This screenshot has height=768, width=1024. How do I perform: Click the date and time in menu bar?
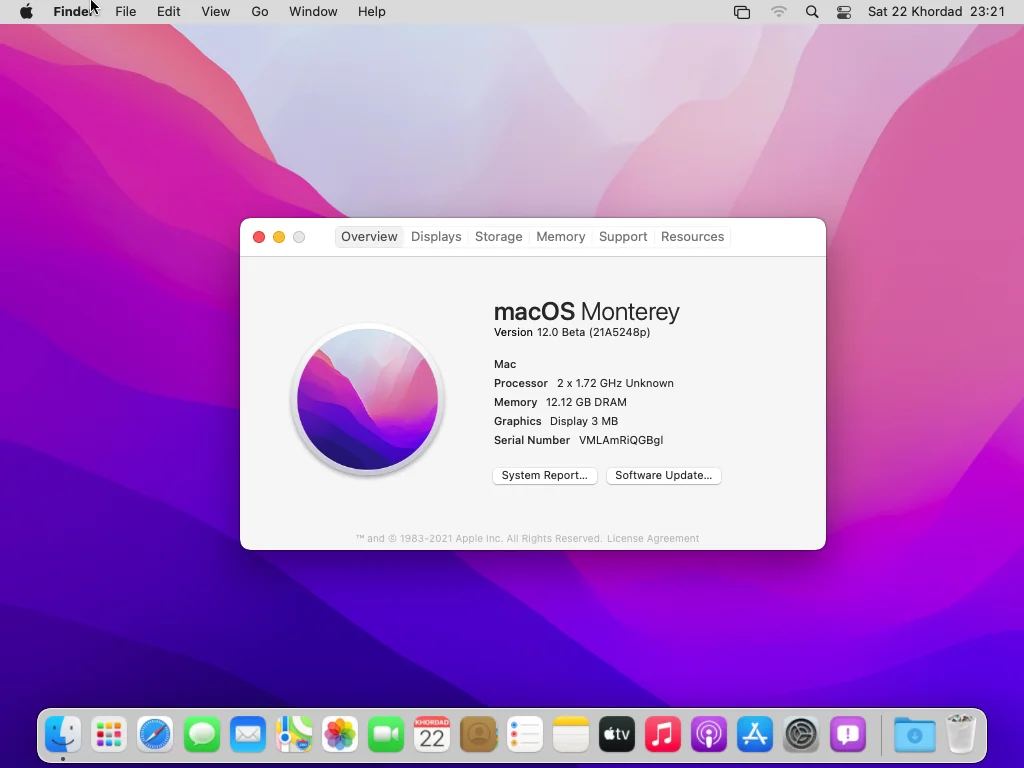click(936, 12)
